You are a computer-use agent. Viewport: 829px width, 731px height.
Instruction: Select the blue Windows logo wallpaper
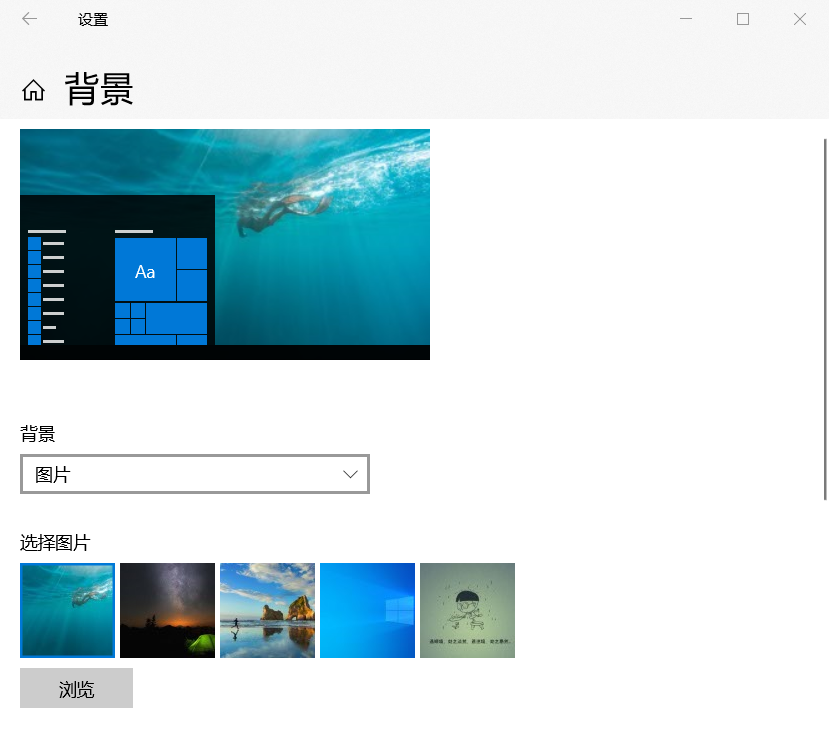pos(367,610)
